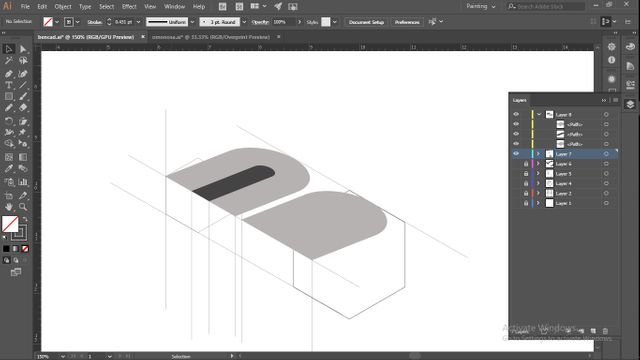Screen dimensions: 640x360
Task: Click the Search Adobe Stock field
Action: click(546, 6)
